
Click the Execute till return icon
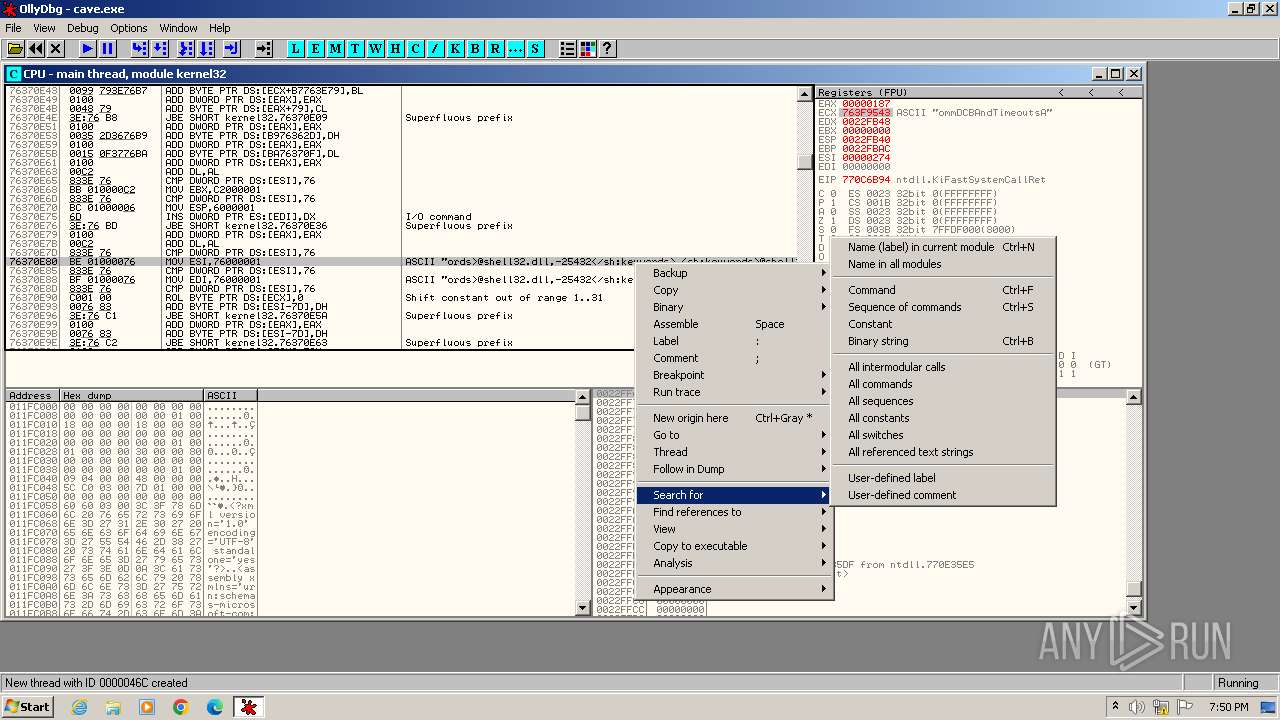[x=232, y=48]
